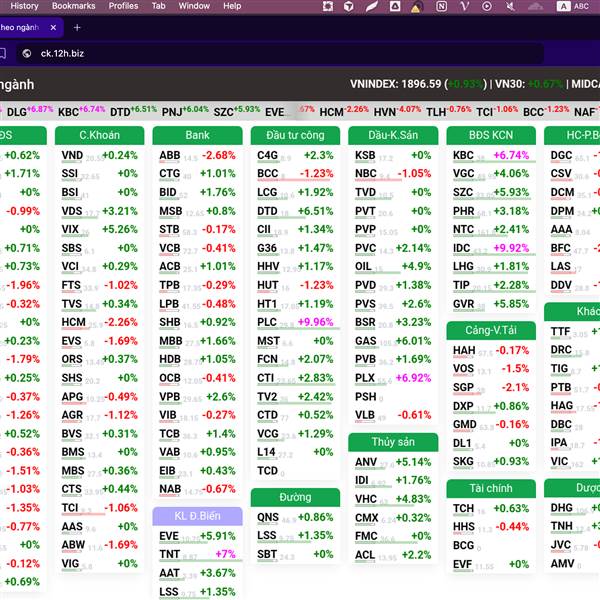Click the muted speaker icon in menu bar
This screenshot has width=600, height=600.
coord(510,6)
